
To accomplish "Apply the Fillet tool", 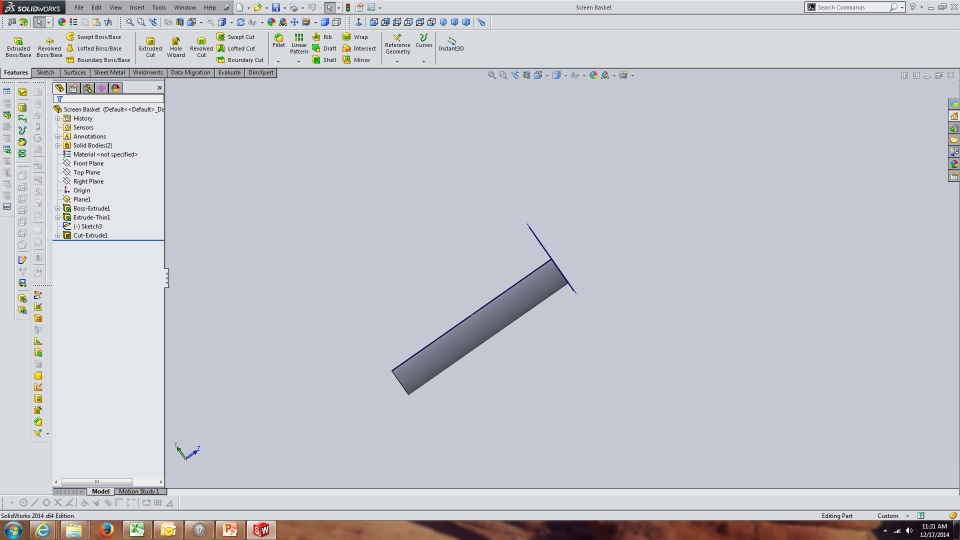I will (x=279, y=40).
